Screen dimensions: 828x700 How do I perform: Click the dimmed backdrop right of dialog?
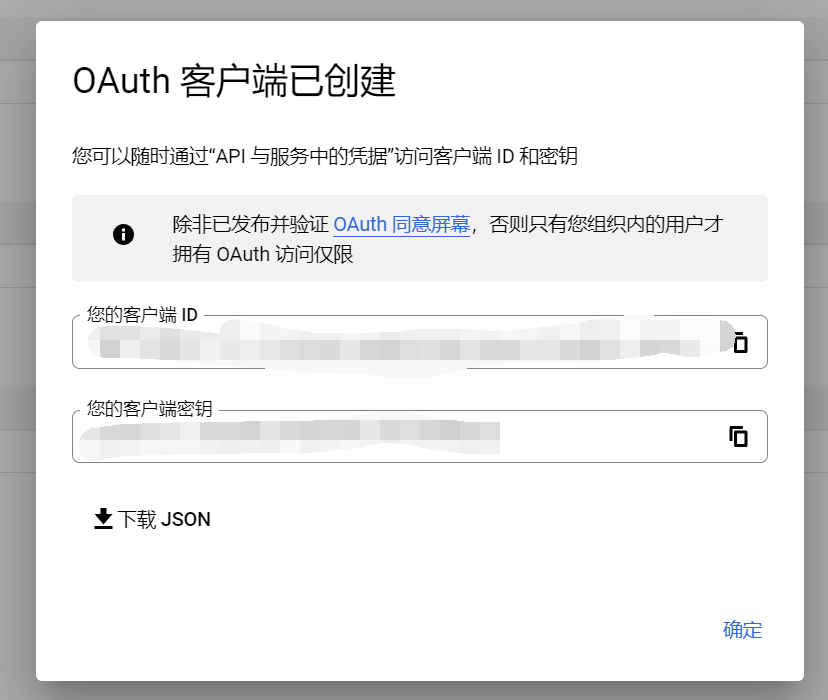[816, 350]
